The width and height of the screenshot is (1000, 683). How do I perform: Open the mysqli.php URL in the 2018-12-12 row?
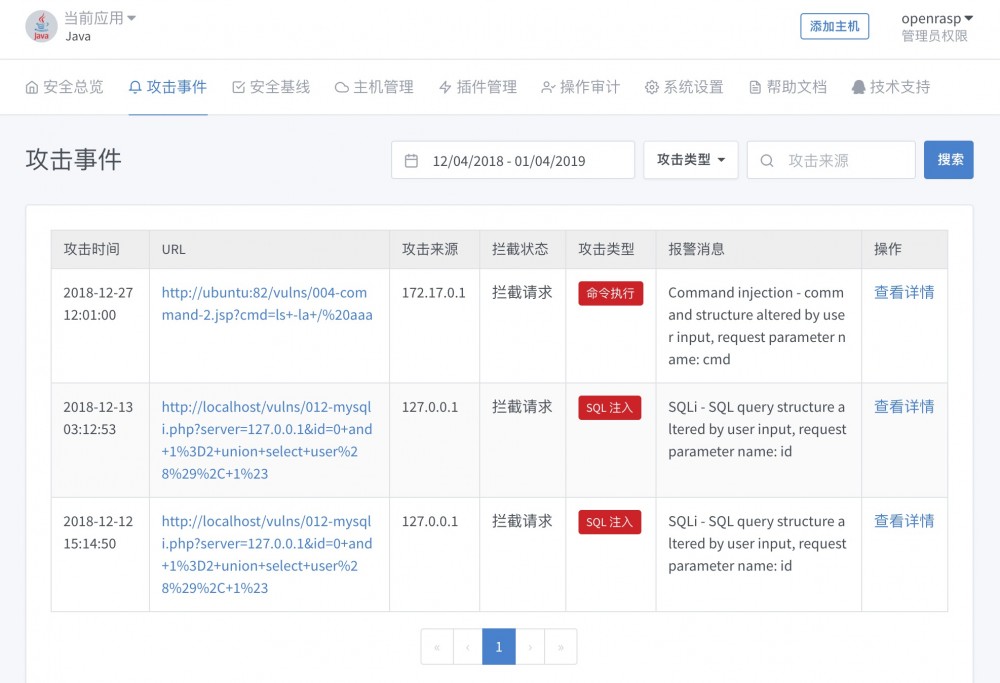267,554
